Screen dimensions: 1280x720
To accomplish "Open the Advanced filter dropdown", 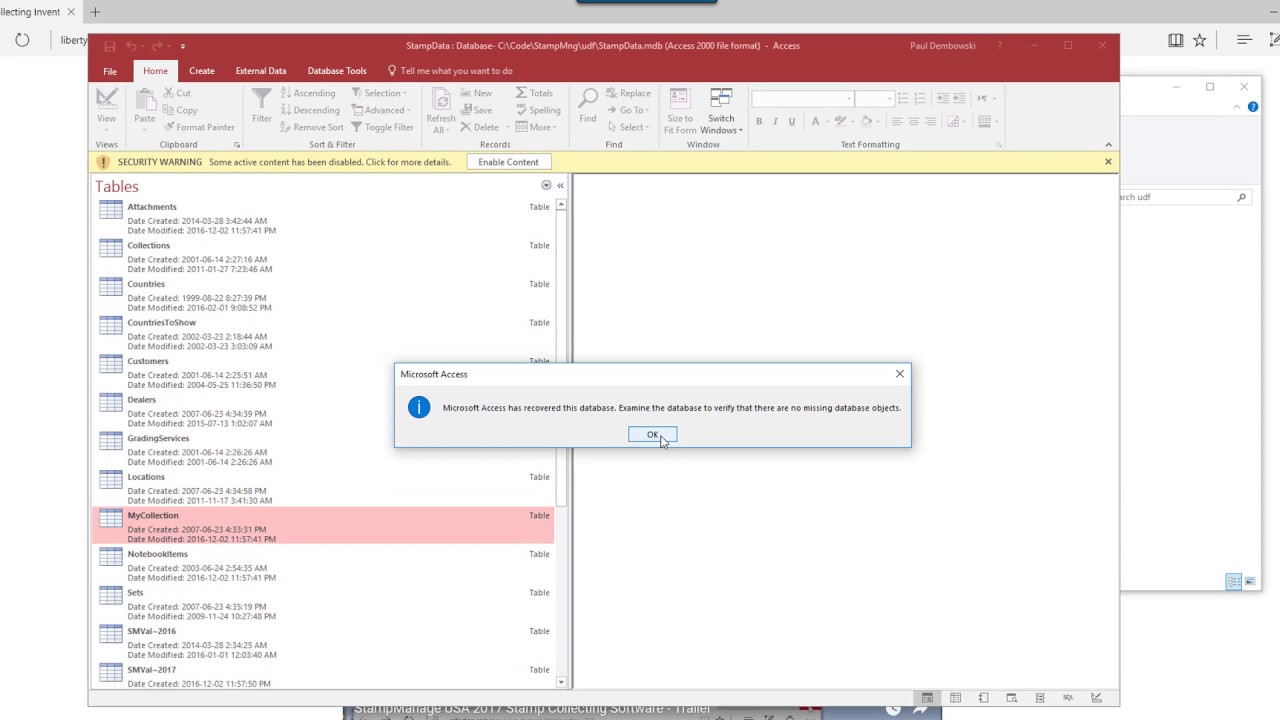I will click(x=381, y=110).
